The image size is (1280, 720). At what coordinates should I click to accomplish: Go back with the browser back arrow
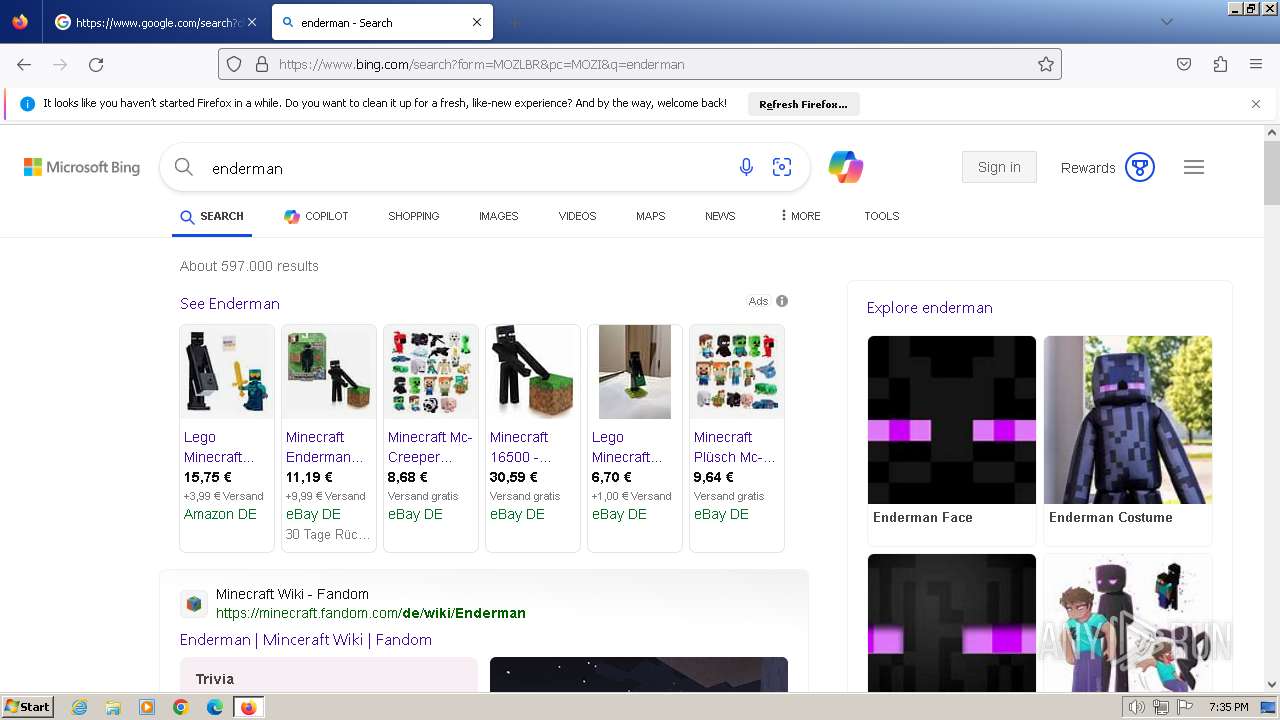pos(24,64)
